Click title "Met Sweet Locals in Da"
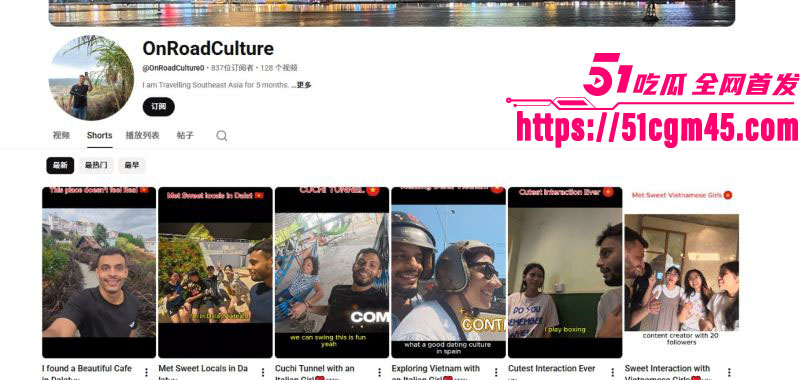800x380 pixels. 203,368
